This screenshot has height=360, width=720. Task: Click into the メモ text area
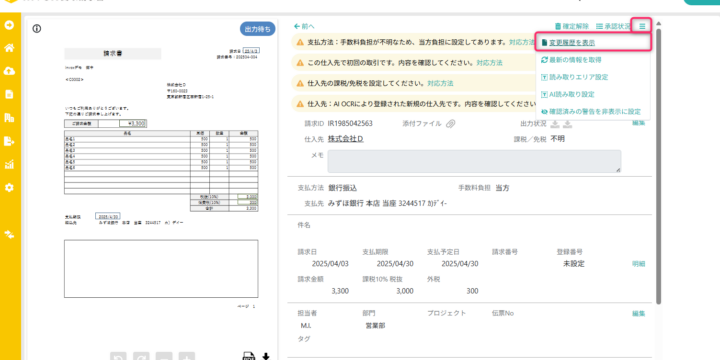[x=474, y=161]
